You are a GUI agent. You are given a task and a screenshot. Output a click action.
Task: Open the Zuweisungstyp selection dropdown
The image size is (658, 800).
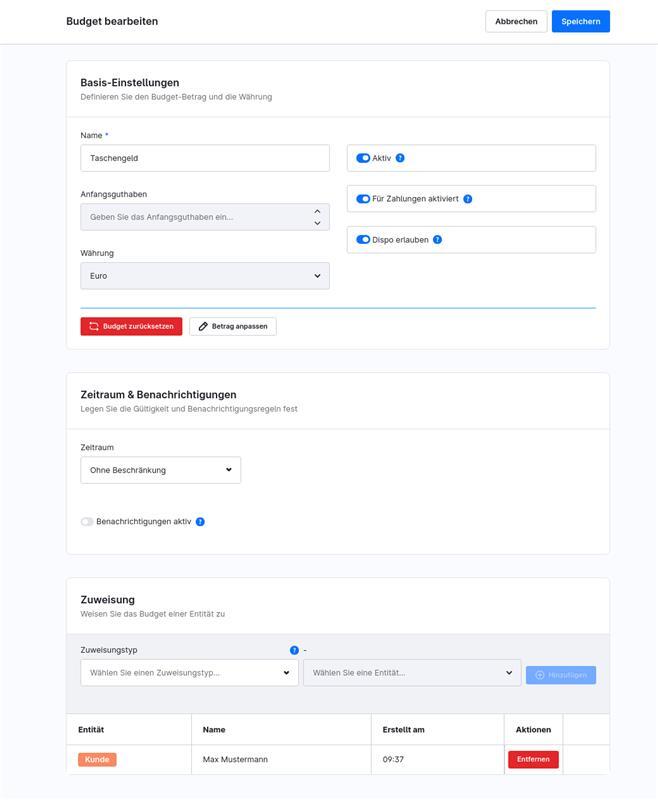189,673
